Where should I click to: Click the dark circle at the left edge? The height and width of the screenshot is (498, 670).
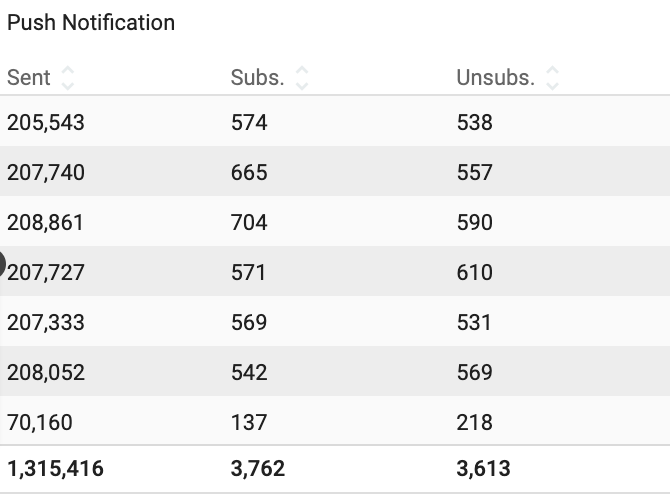click(2, 265)
